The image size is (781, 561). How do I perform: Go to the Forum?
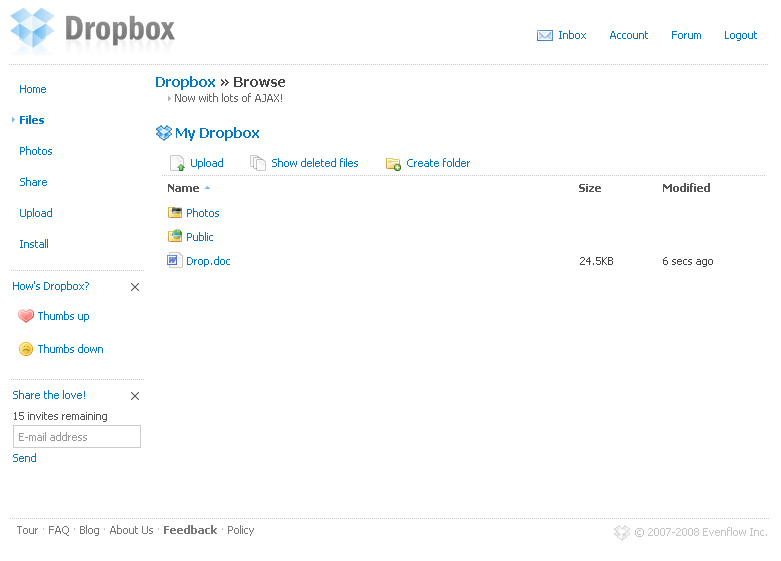[686, 35]
